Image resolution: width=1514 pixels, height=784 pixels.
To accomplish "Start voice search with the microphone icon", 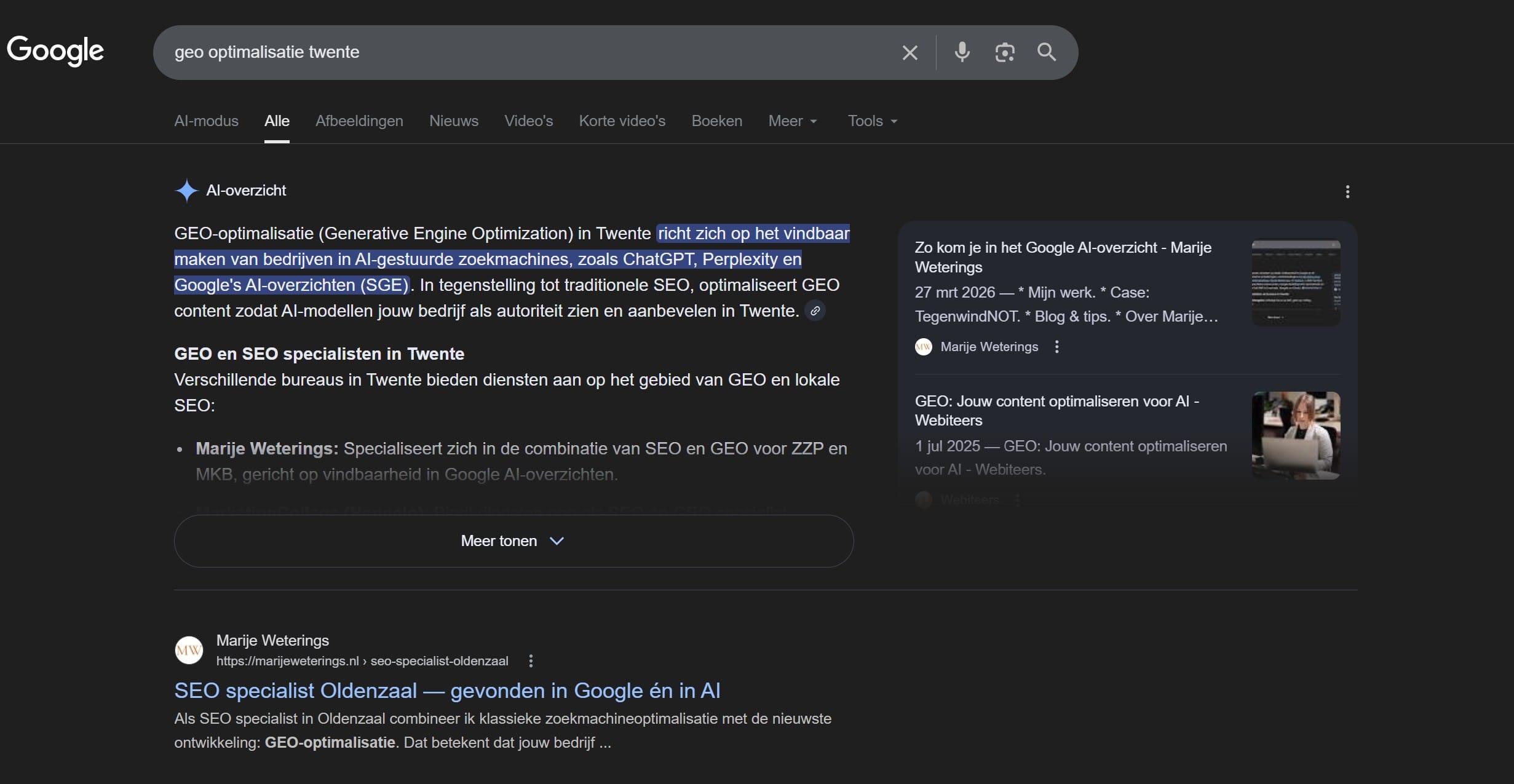I will [x=962, y=52].
